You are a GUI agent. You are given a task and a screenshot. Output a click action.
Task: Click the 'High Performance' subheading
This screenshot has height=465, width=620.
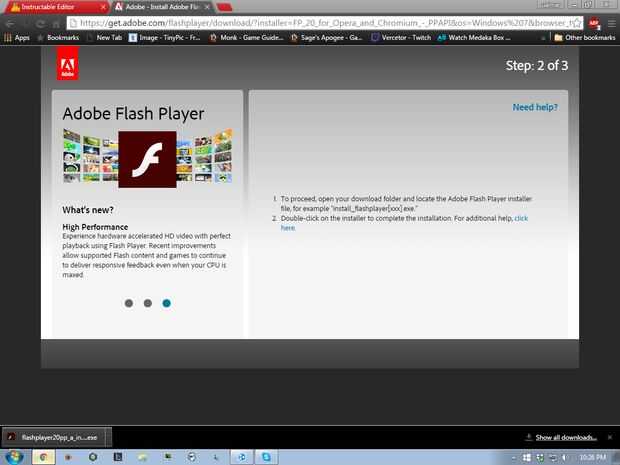tap(95, 227)
